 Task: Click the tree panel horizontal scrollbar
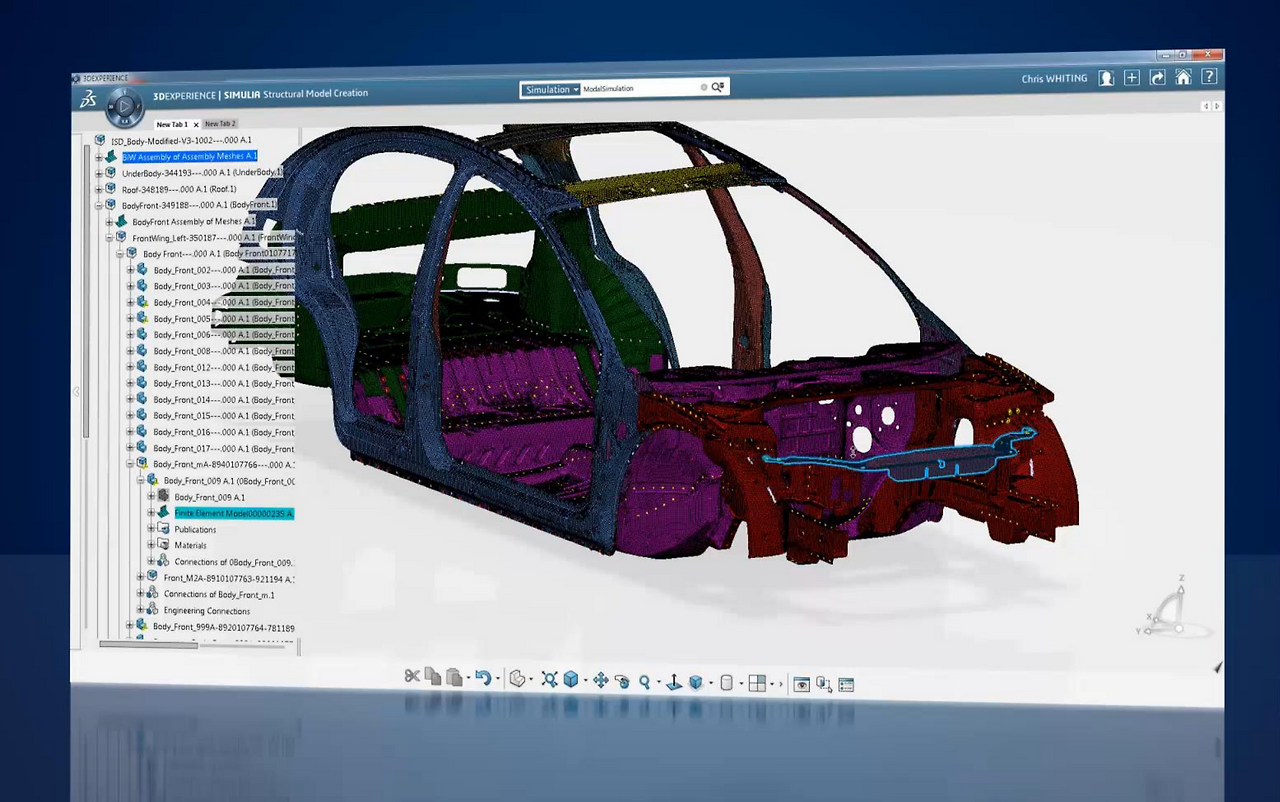(148, 644)
